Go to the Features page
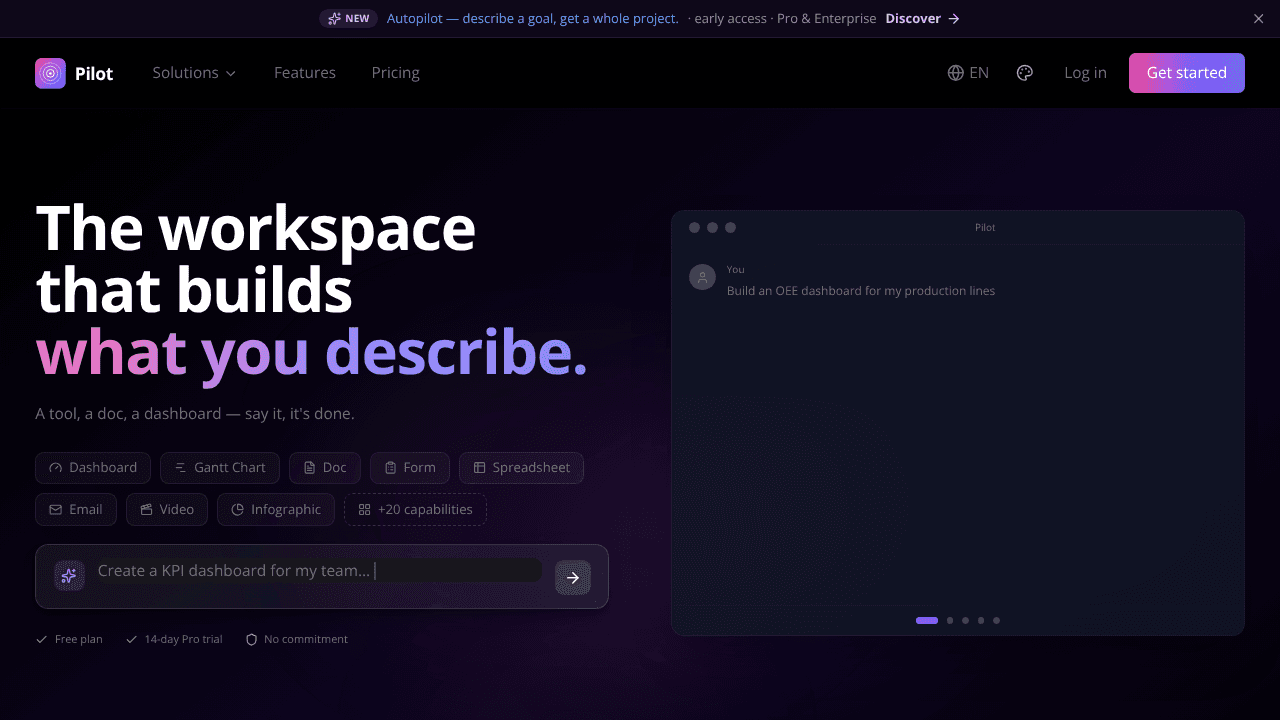 click(x=305, y=73)
